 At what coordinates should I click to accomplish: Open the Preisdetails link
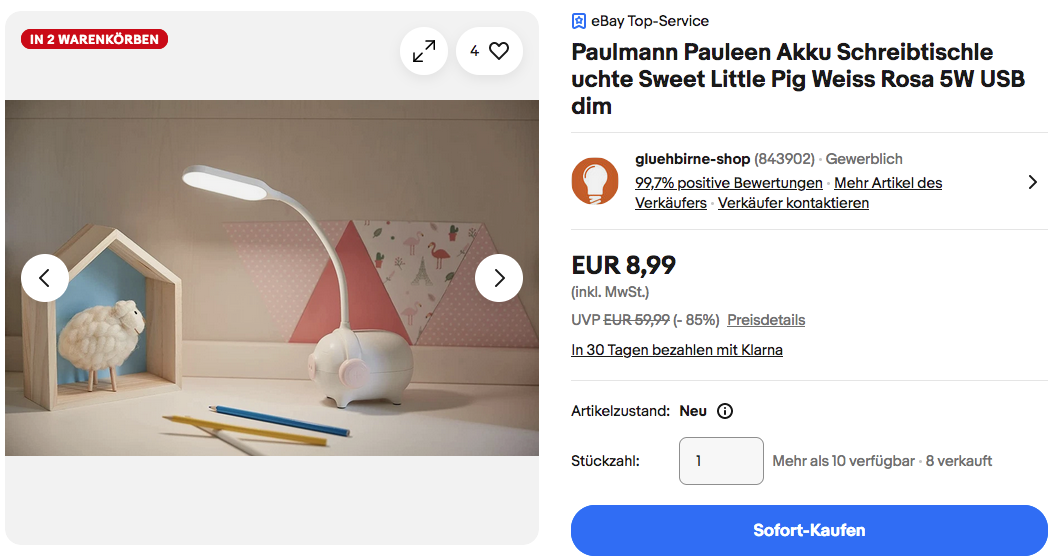pos(766,320)
